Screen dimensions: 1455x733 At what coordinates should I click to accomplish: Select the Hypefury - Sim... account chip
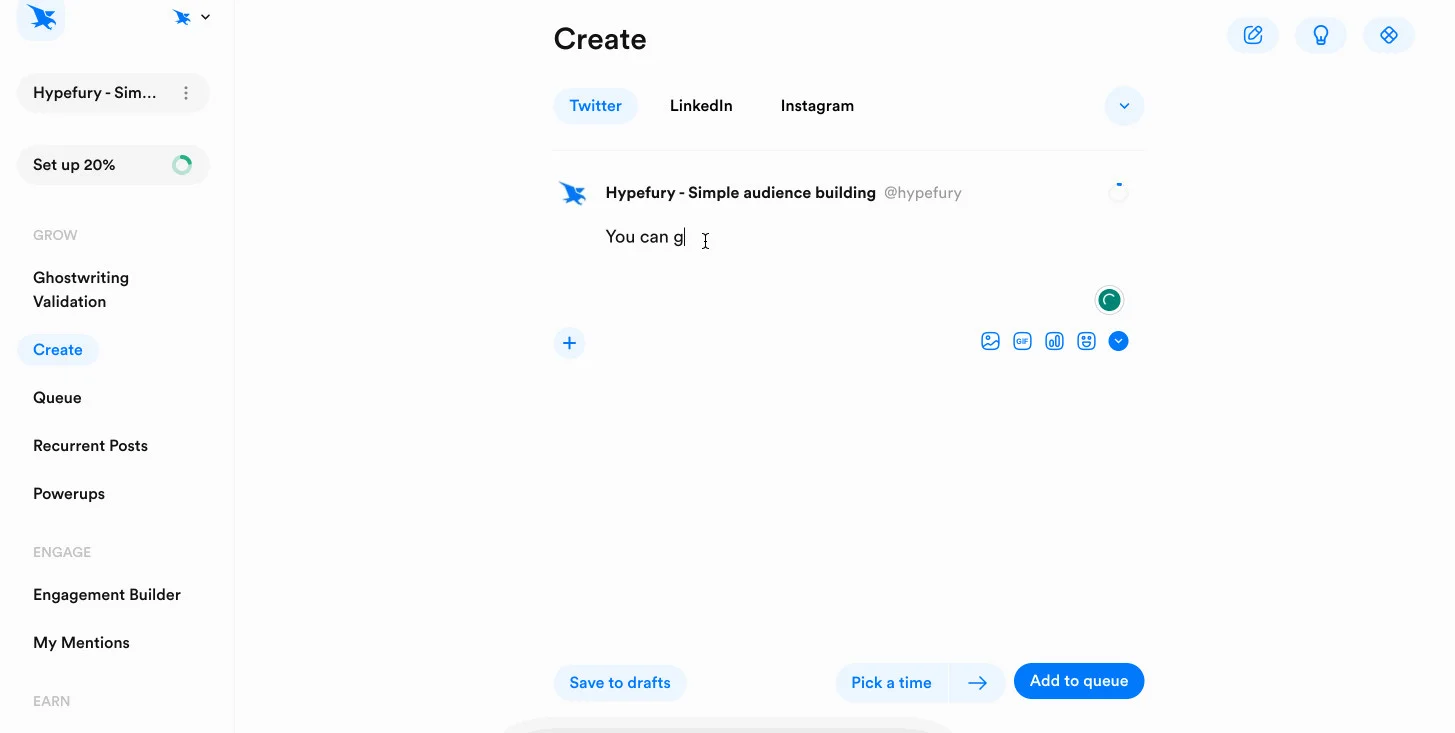tap(113, 93)
